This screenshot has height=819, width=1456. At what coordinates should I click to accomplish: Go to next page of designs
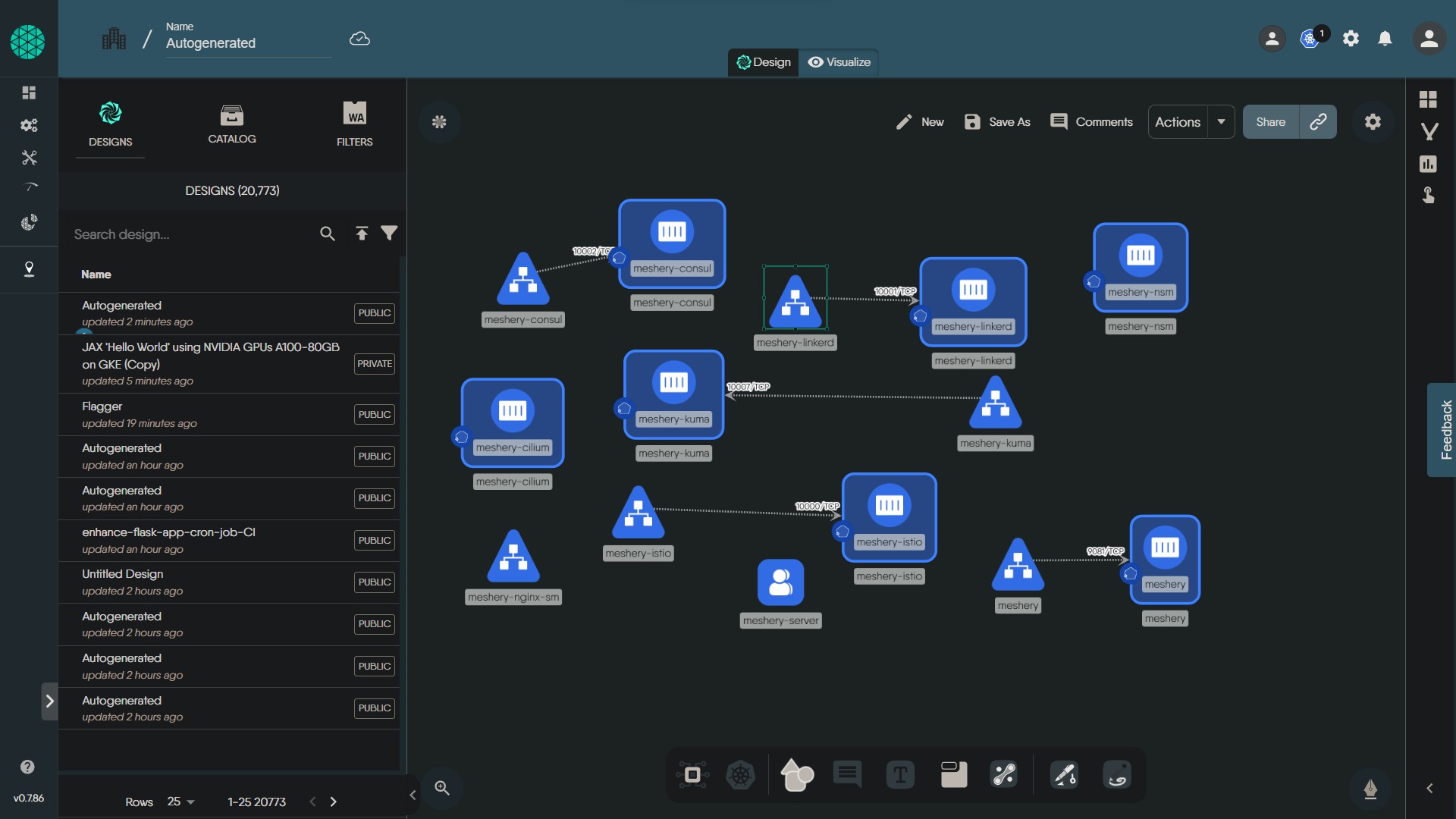(x=333, y=802)
